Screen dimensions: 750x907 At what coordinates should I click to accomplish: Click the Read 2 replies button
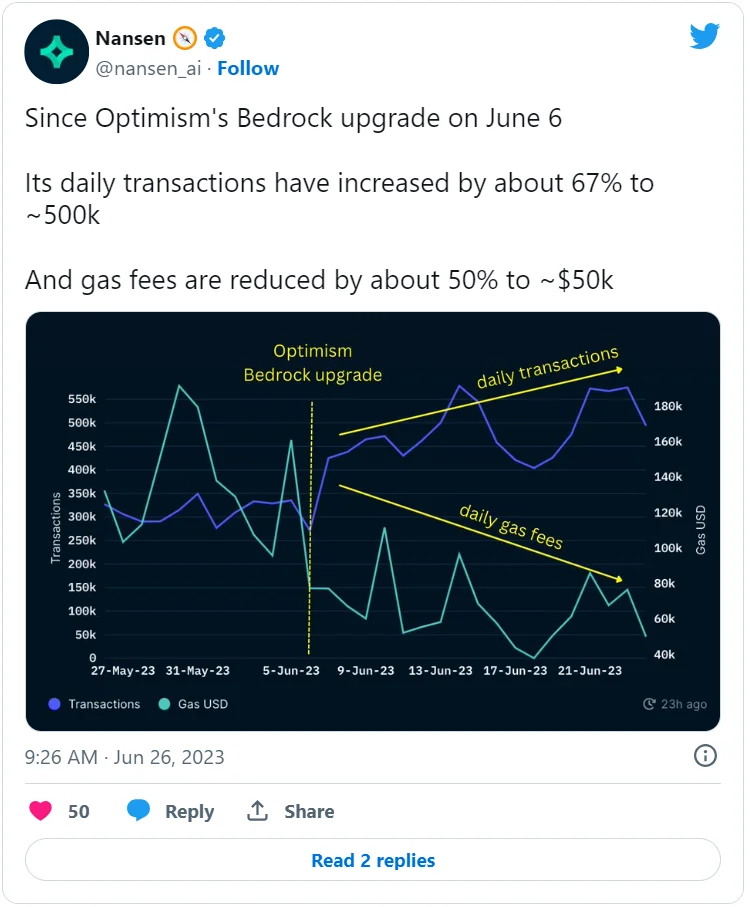373,860
